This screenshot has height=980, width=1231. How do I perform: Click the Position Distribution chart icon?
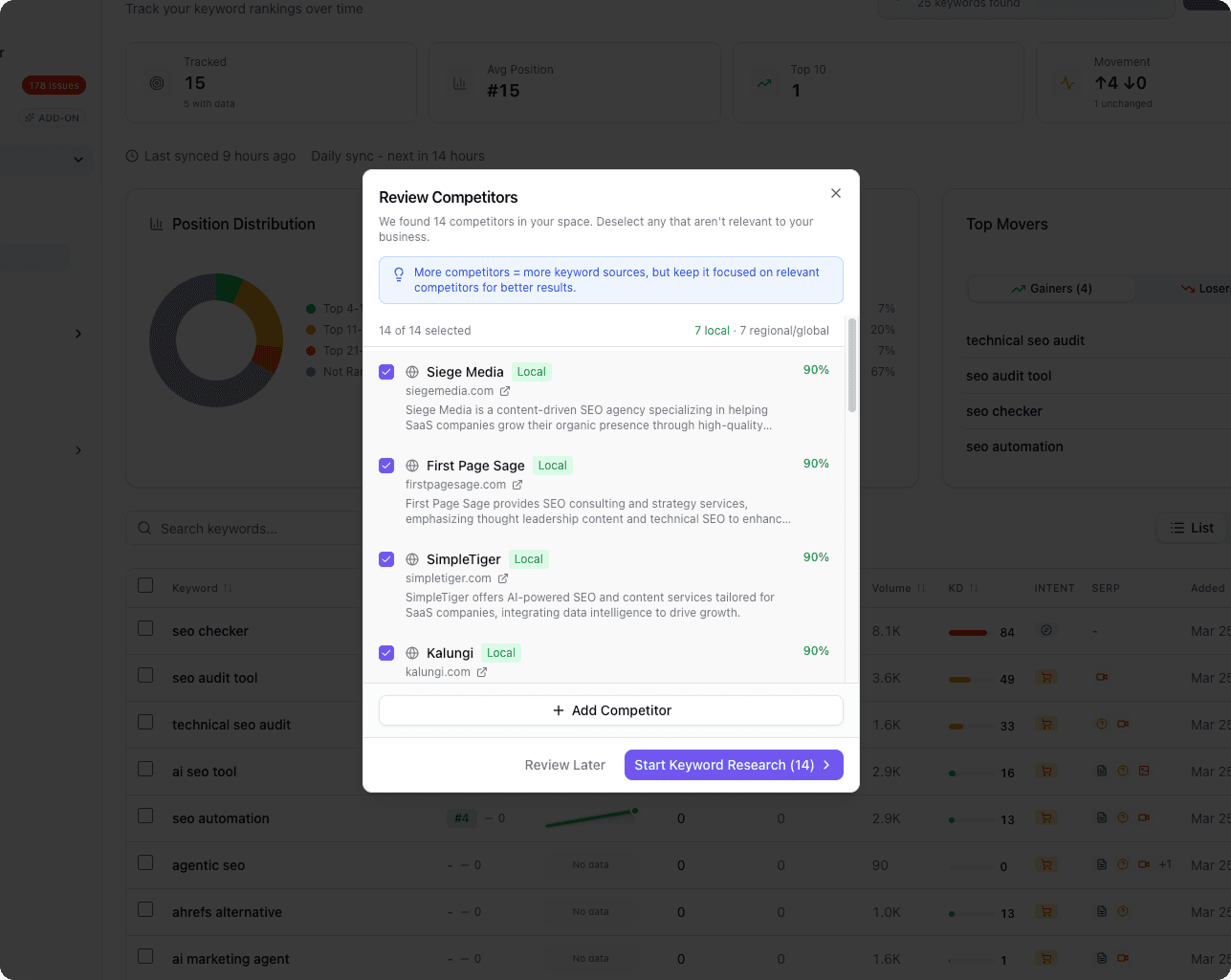coord(156,224)
